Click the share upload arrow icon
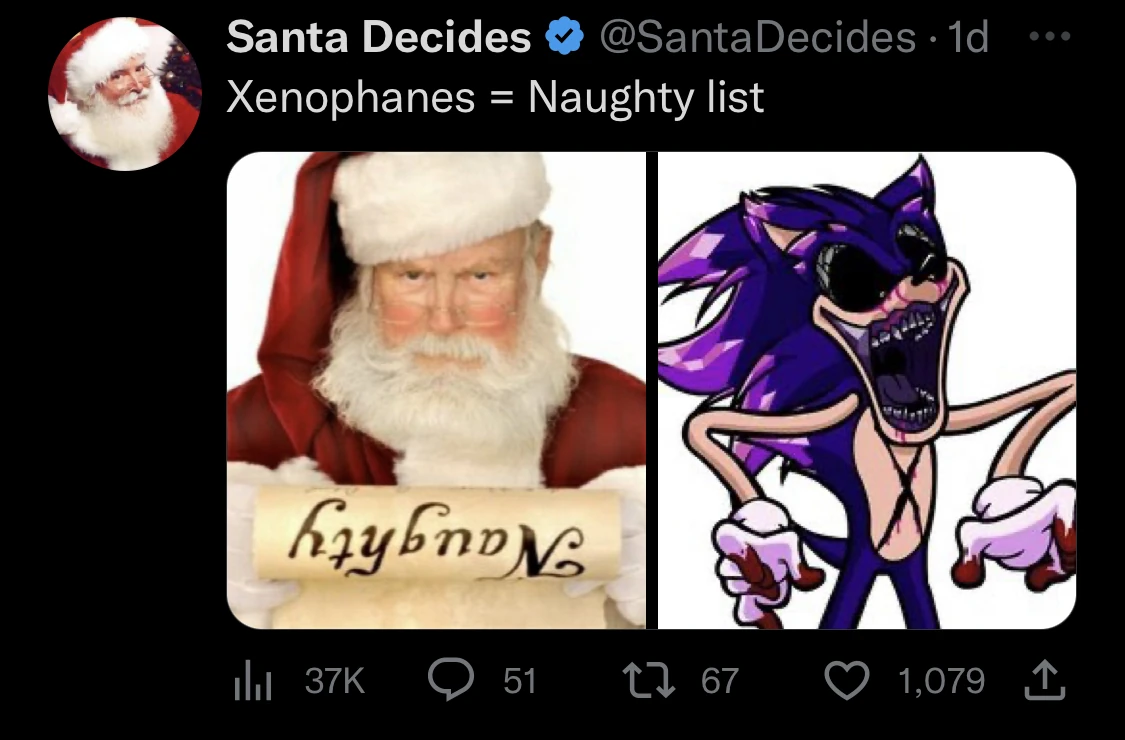Image resolution: width=1125 pixels, height=740 pixels. point(1044,681)
